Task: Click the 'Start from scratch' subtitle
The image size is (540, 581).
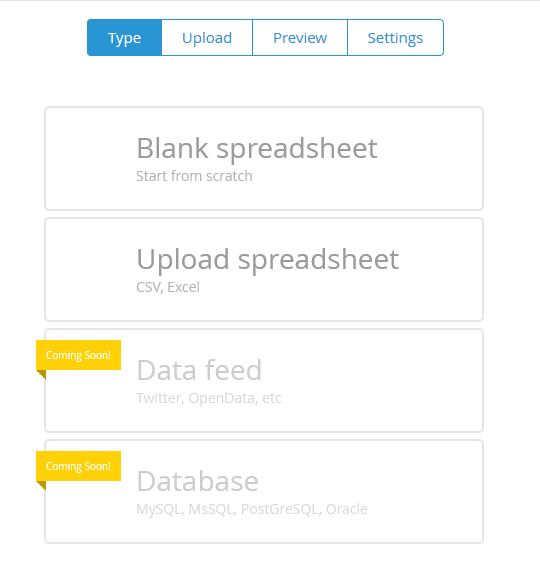Action: coord(194,176)
